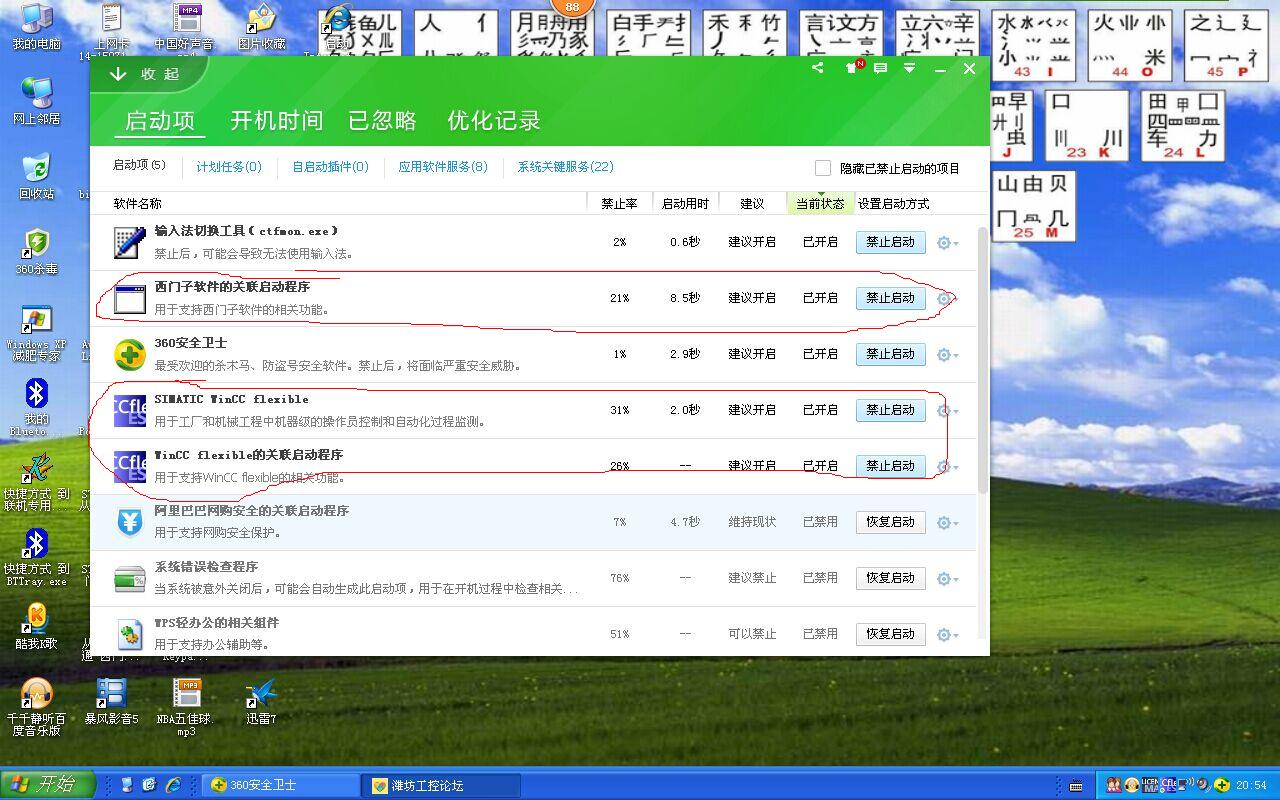Switch to the 开机时间 tab
The width and height of the screenshot is (1280, 800).
[x=276, y=121]
